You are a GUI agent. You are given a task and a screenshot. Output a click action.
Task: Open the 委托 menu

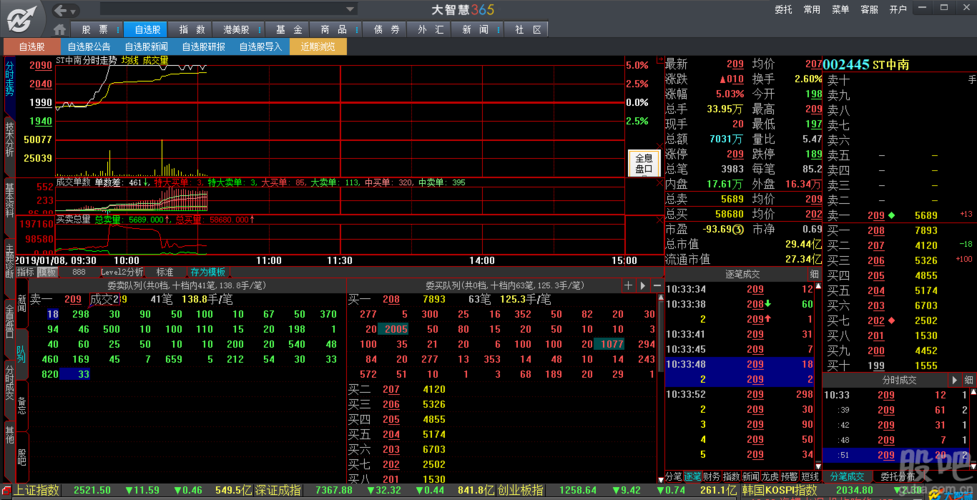click(x=783, y=10)
